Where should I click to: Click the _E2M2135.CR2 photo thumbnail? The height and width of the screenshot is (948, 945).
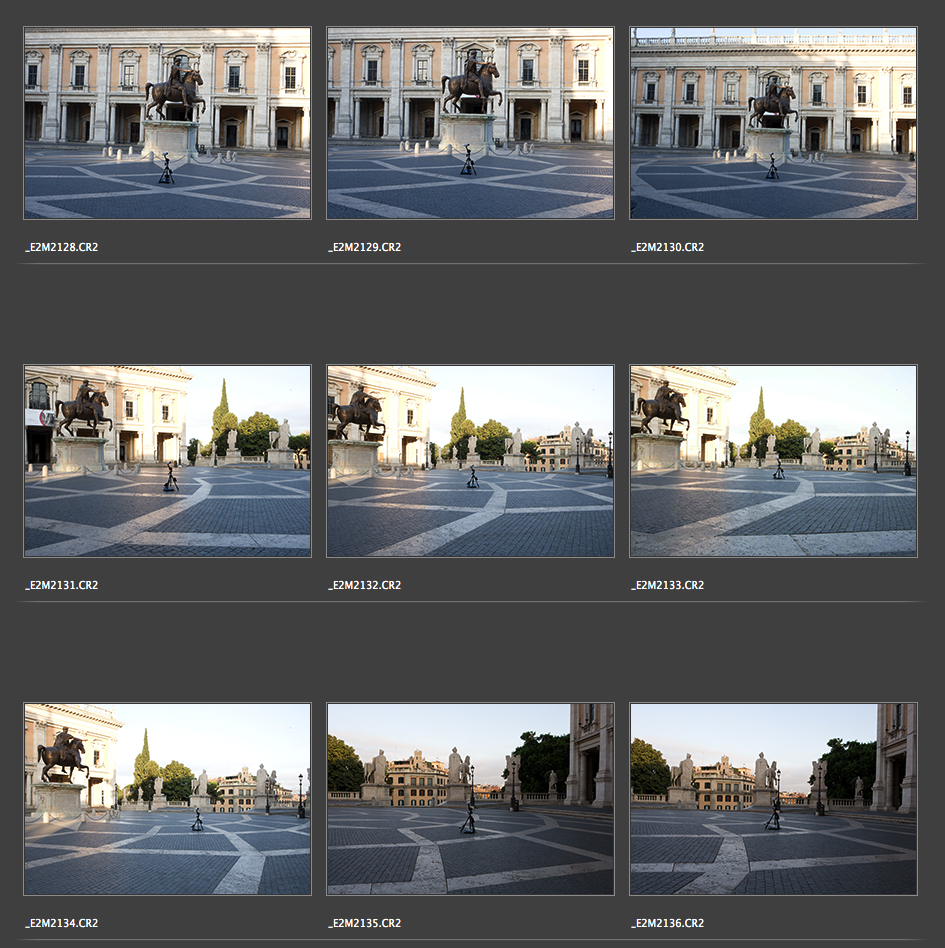[x=470, y=799]
